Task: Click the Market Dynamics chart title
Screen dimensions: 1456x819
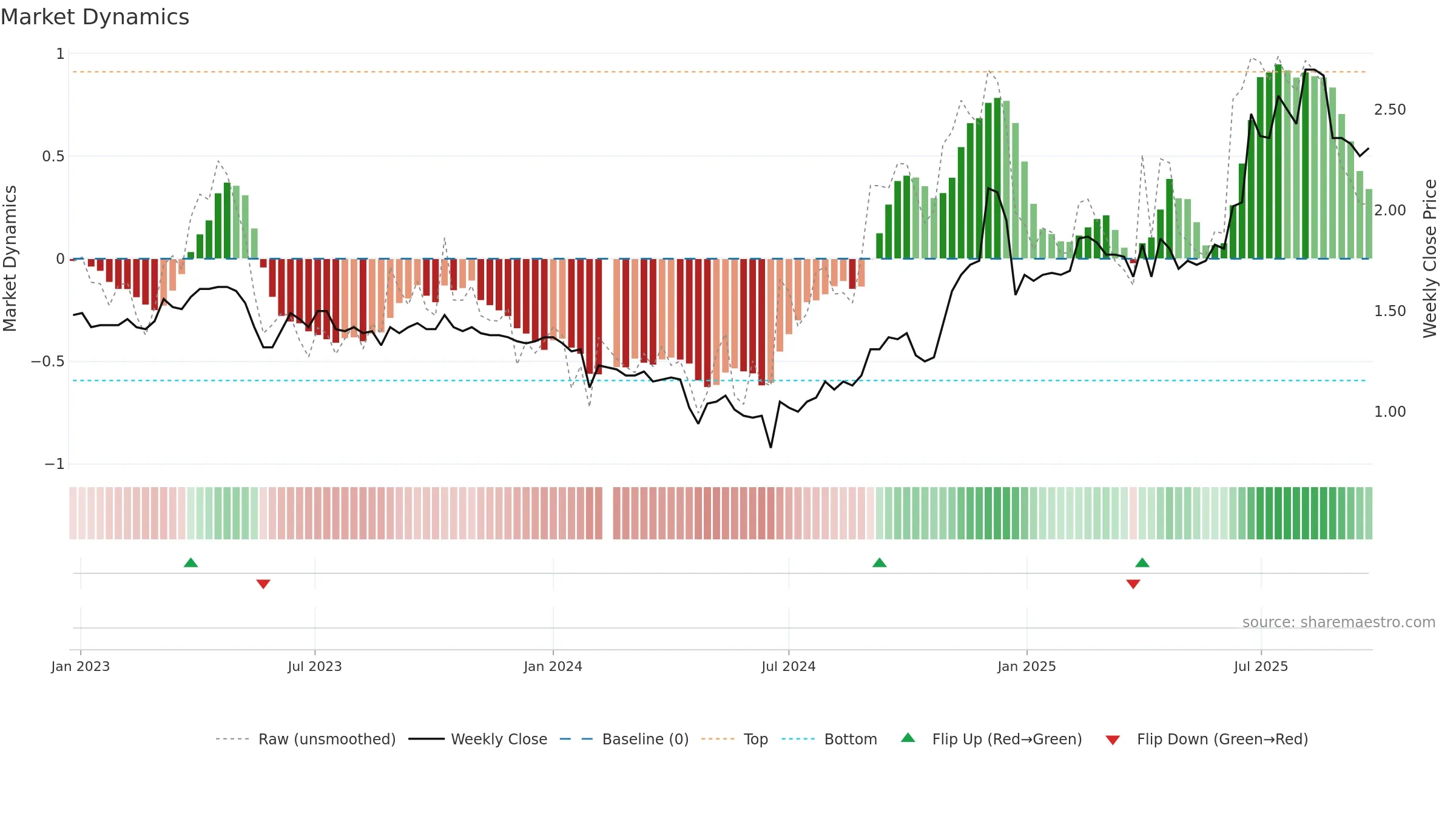Action: pos(95,17)
